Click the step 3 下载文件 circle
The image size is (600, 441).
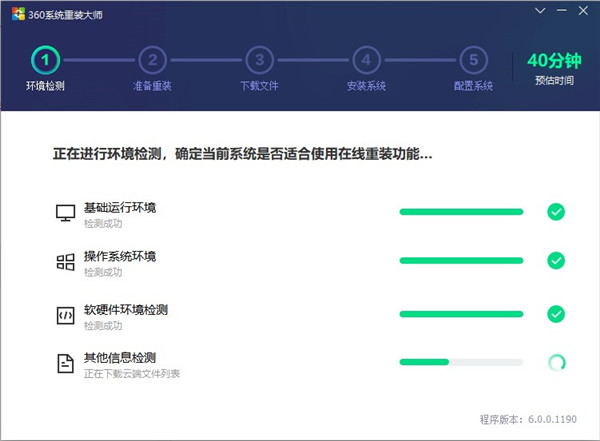(259, 61)
